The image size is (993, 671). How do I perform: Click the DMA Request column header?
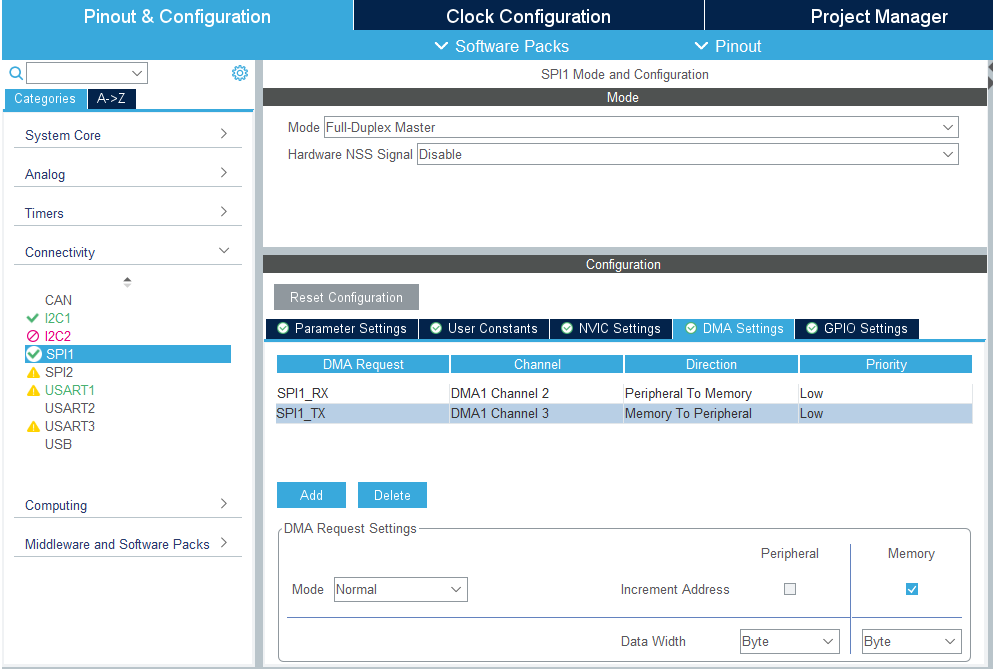[x=363, y=365]
